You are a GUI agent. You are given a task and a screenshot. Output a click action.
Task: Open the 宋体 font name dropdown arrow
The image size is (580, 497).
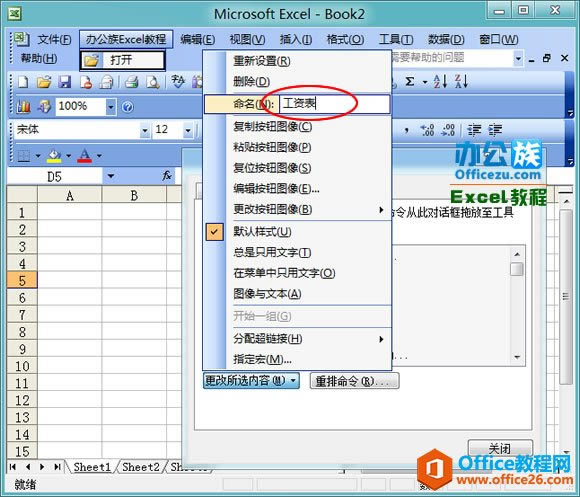click(x=145, y=130)
